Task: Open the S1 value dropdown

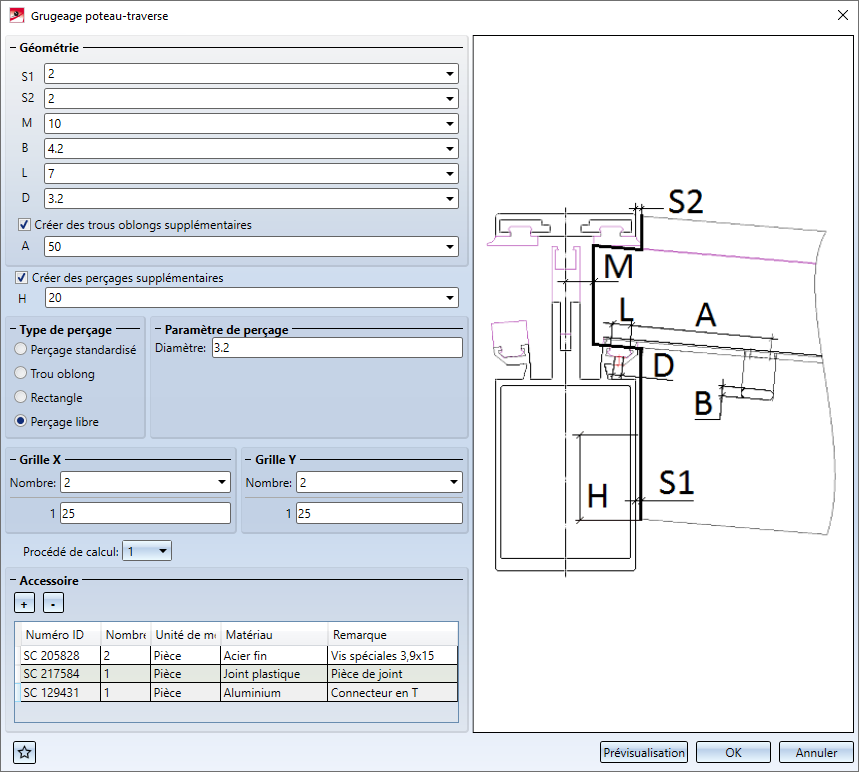Action: (450, 74)
